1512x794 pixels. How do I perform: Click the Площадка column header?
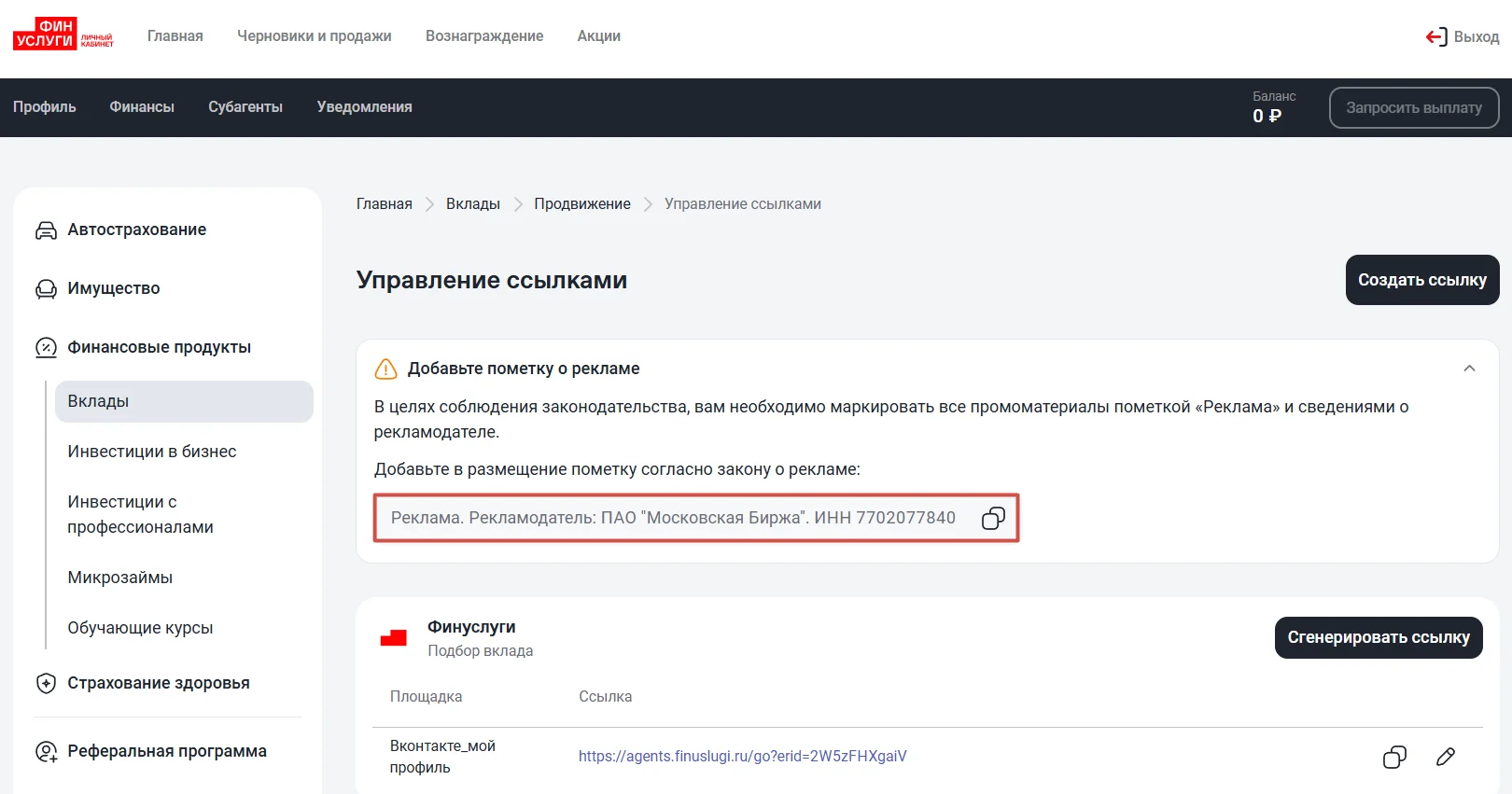pos(426,696)
